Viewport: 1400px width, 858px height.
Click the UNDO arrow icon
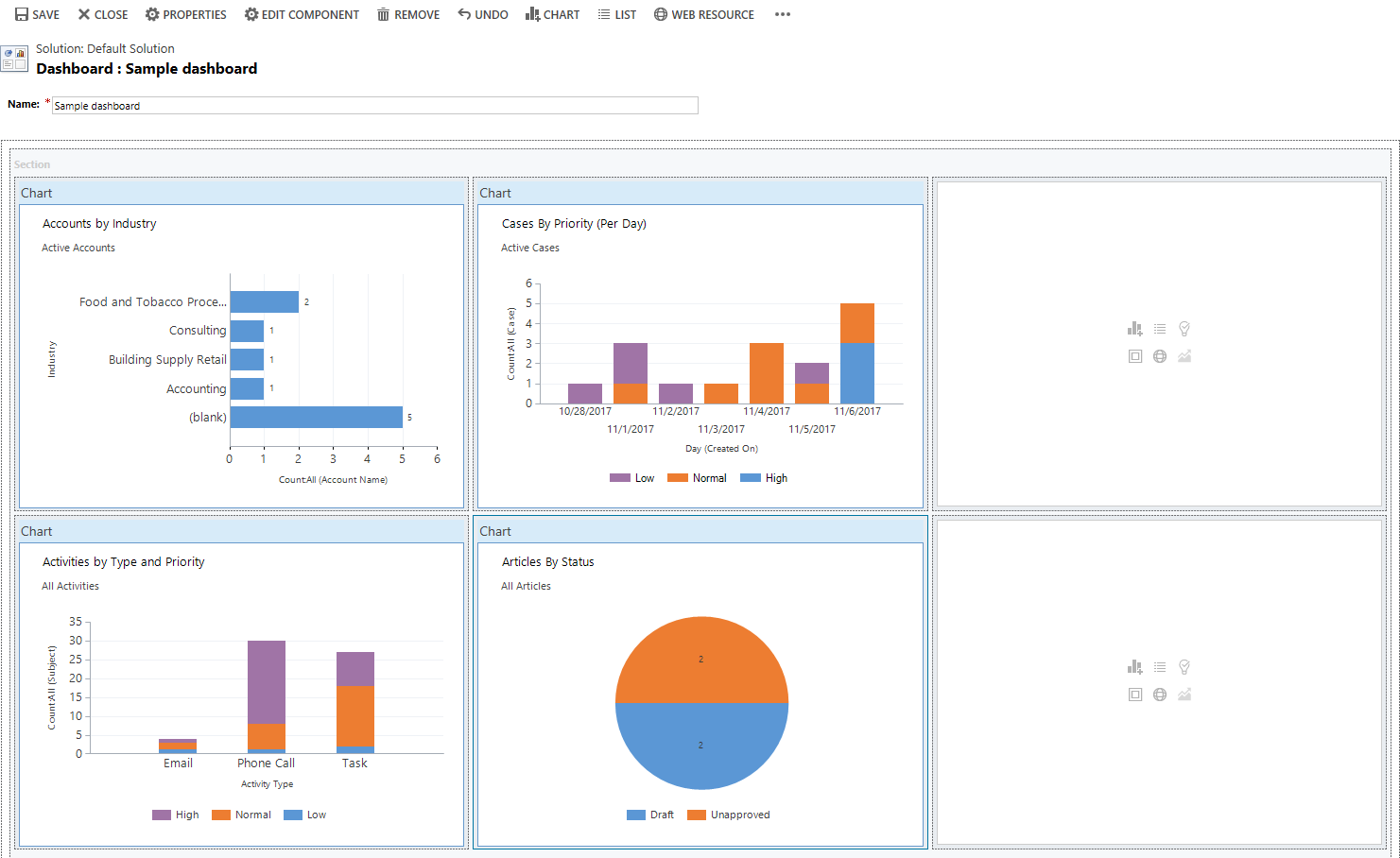(x=463, y=14)
